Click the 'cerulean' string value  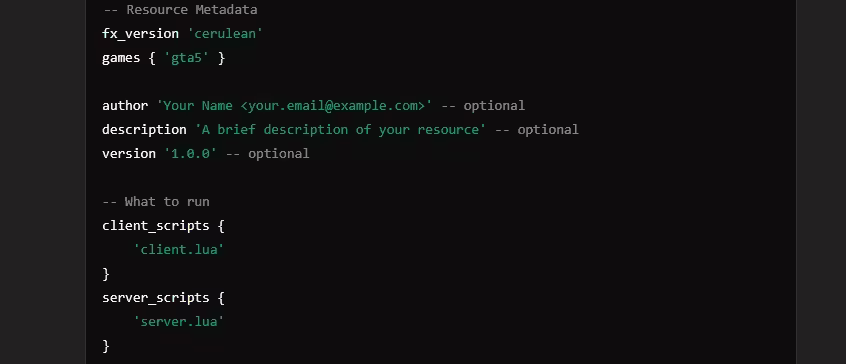tap(225, 33)
